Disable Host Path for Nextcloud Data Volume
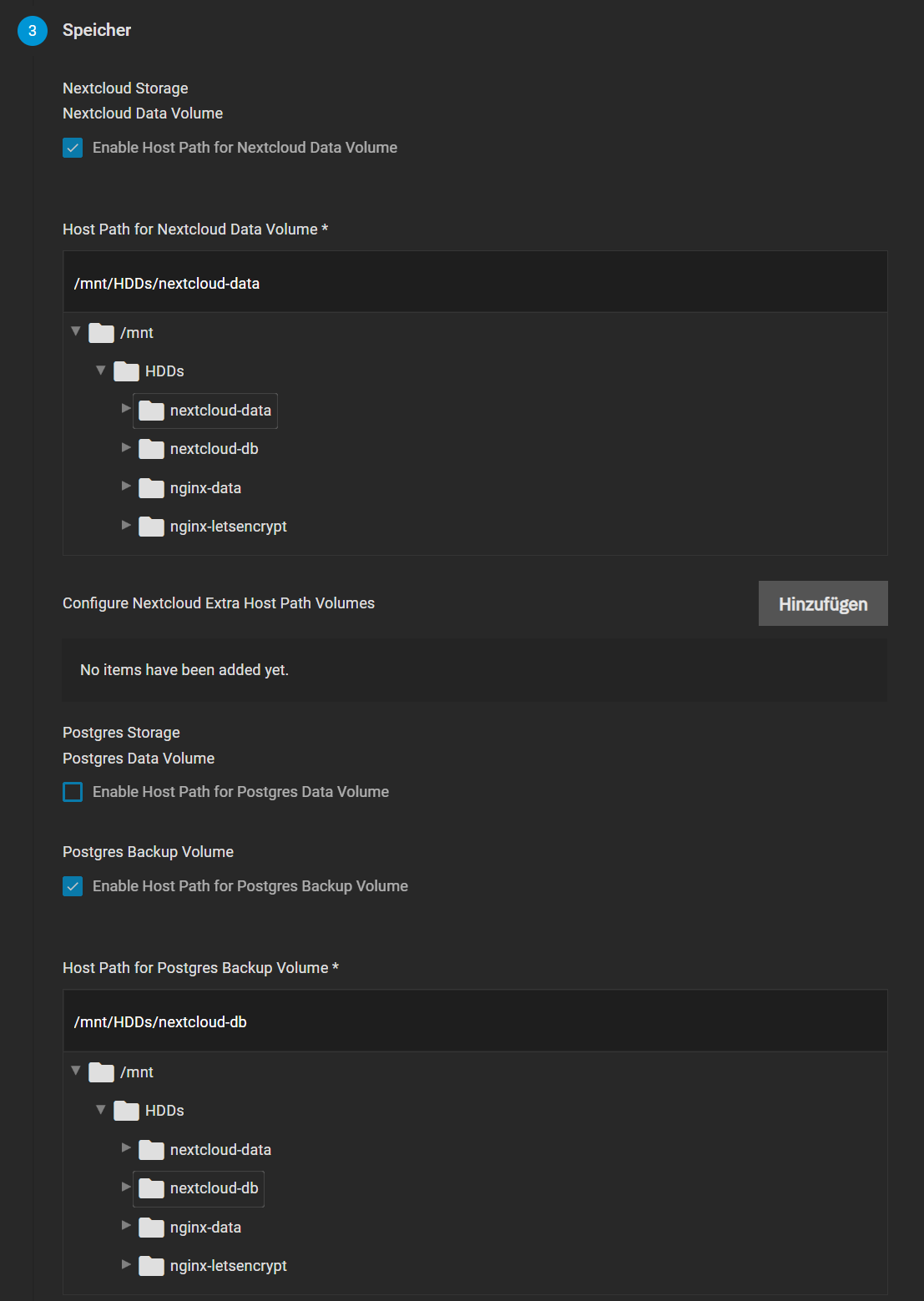The image size is (924, 1301). 73,148
